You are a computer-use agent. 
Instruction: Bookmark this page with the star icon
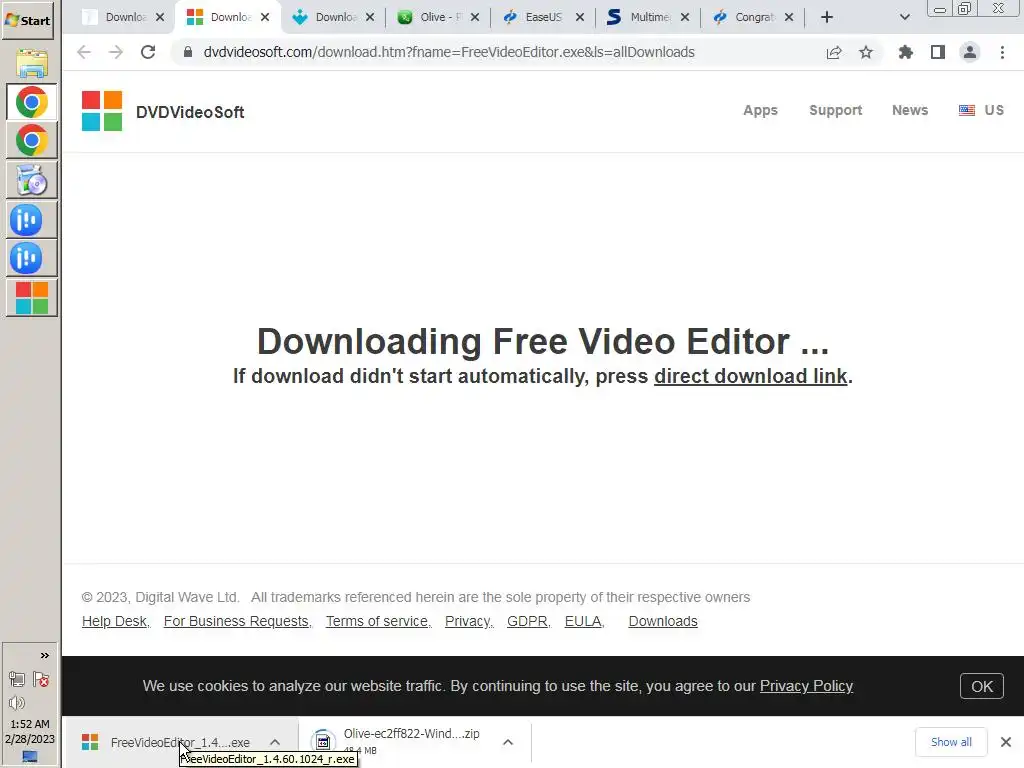tap(866, 52)
